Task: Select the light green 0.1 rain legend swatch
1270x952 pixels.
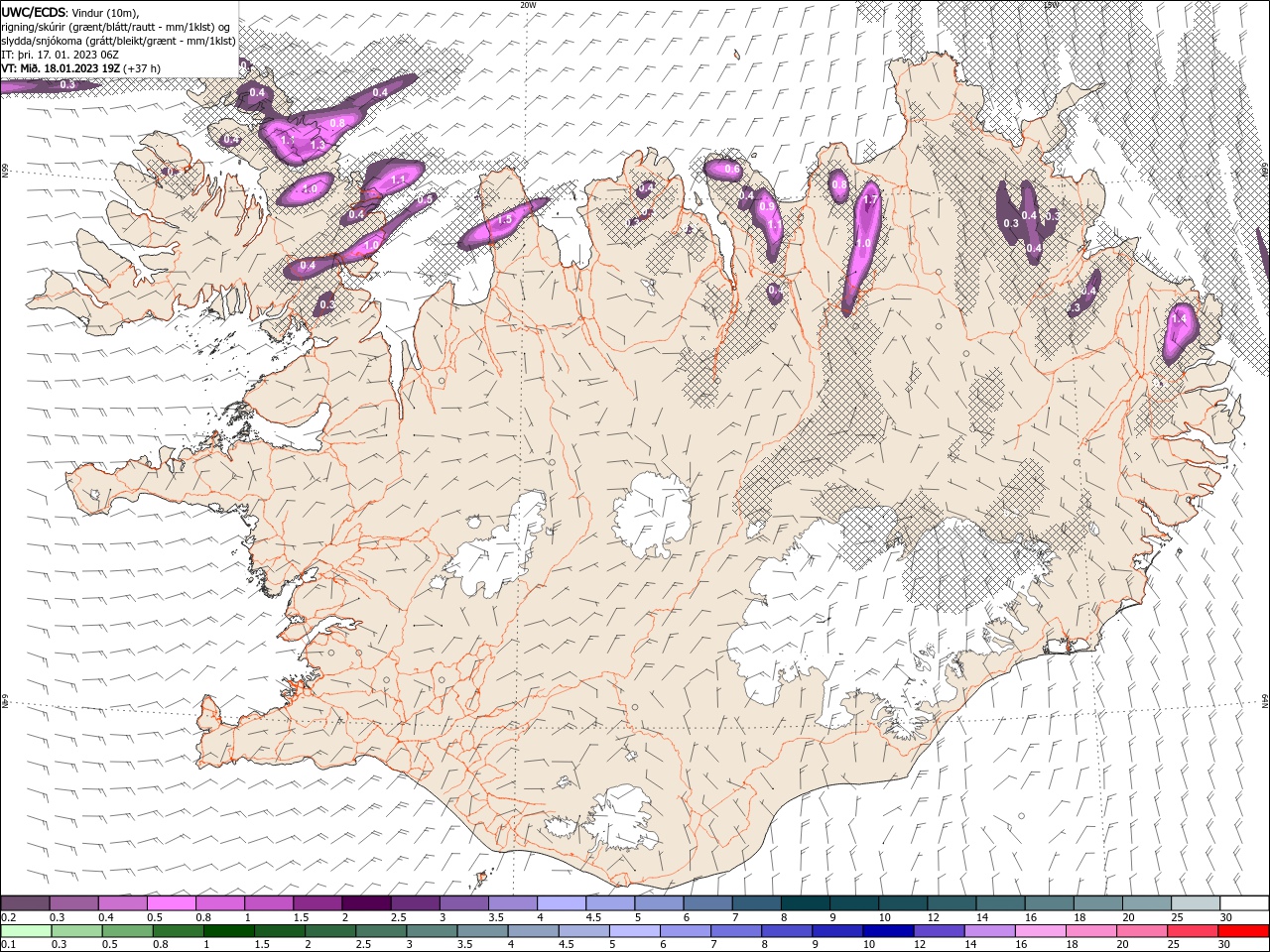Action: point(26,931)
